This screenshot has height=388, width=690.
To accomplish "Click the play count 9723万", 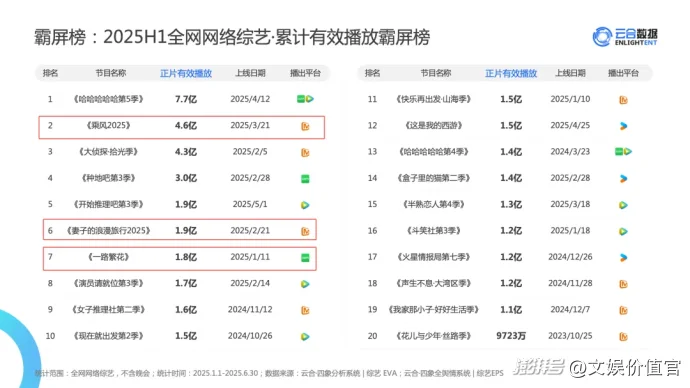I will tap(511, 336).
